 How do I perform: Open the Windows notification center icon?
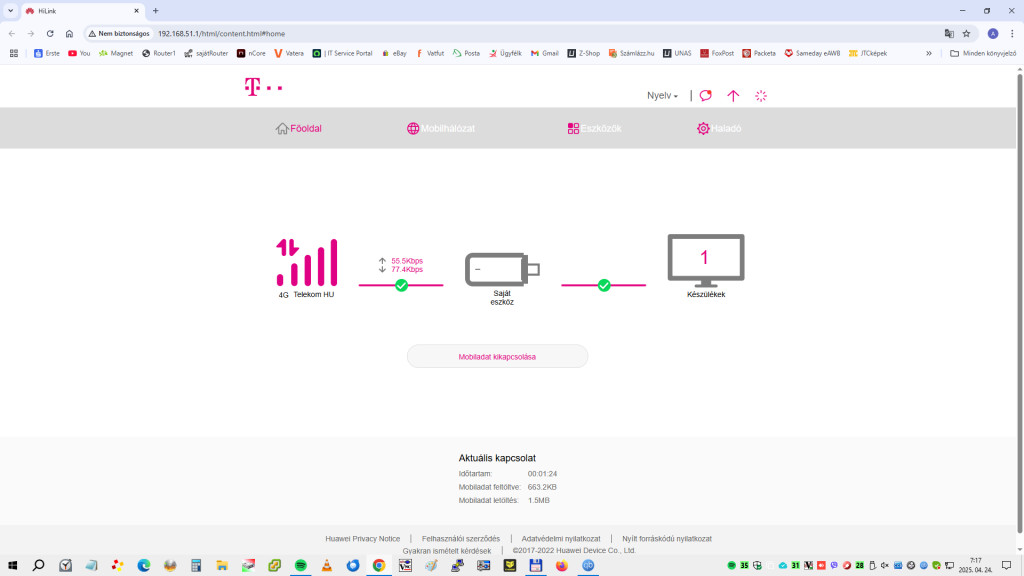coord(1007,566)
